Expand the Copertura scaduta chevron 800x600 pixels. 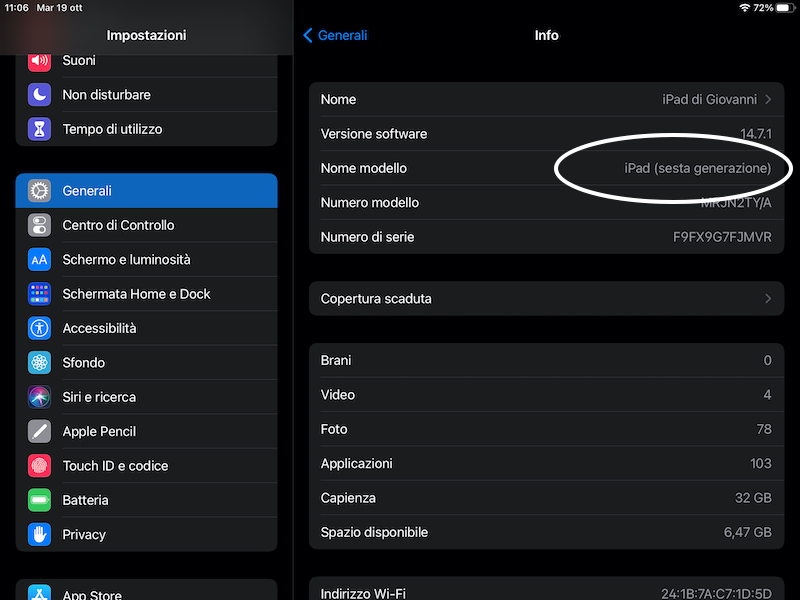(x=768, y=298)
